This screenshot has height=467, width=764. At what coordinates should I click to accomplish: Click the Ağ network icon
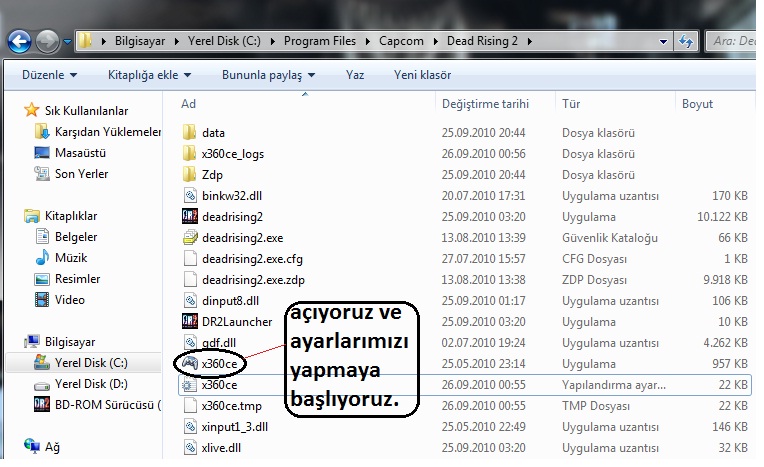click(32, 446)
